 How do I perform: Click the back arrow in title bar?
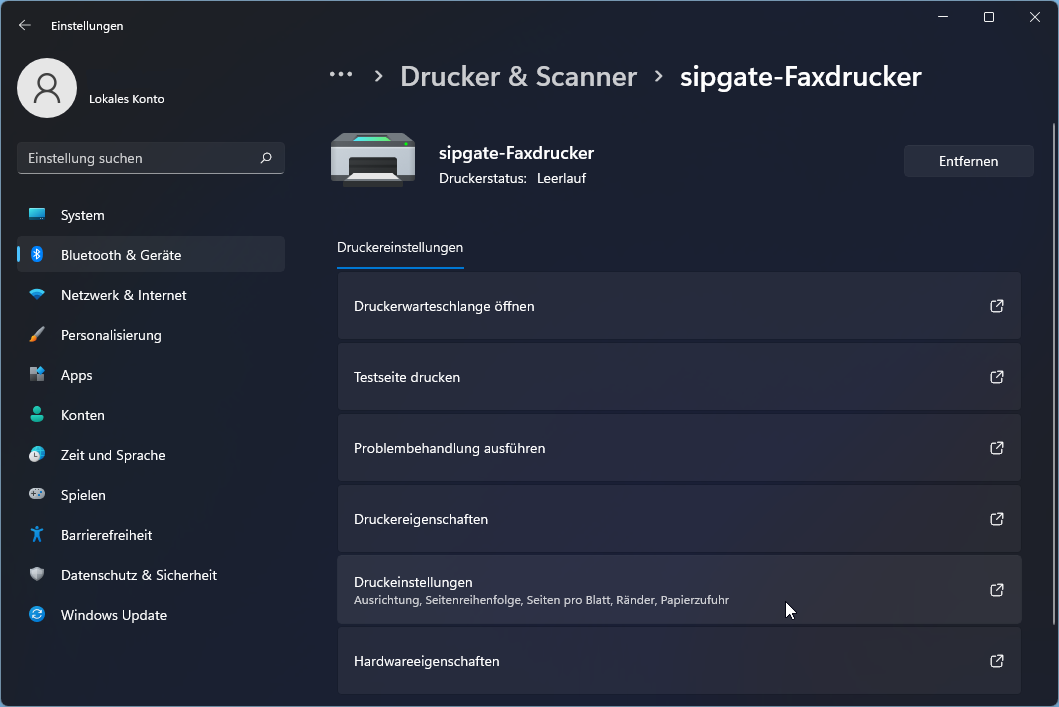click(x=25, y=26)
